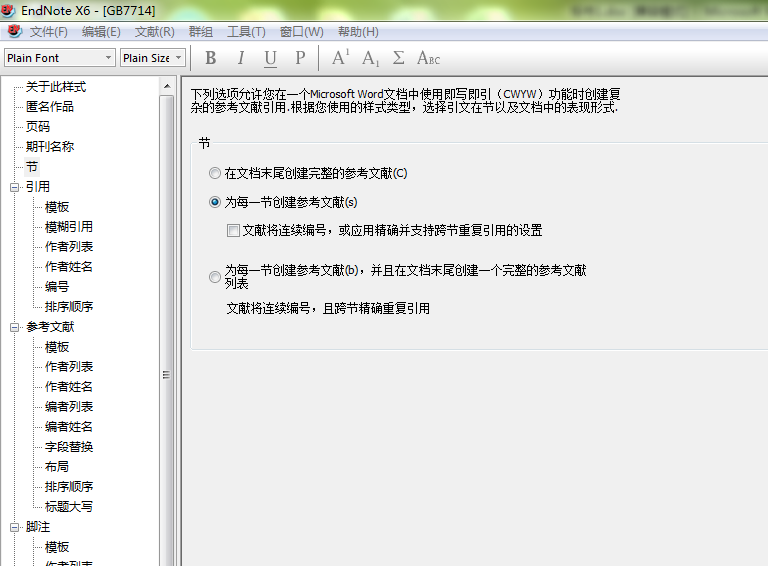The height and width of the screenshot is (566, 768).
Task: Open 编号 tree item
Action: pos(57,286)
